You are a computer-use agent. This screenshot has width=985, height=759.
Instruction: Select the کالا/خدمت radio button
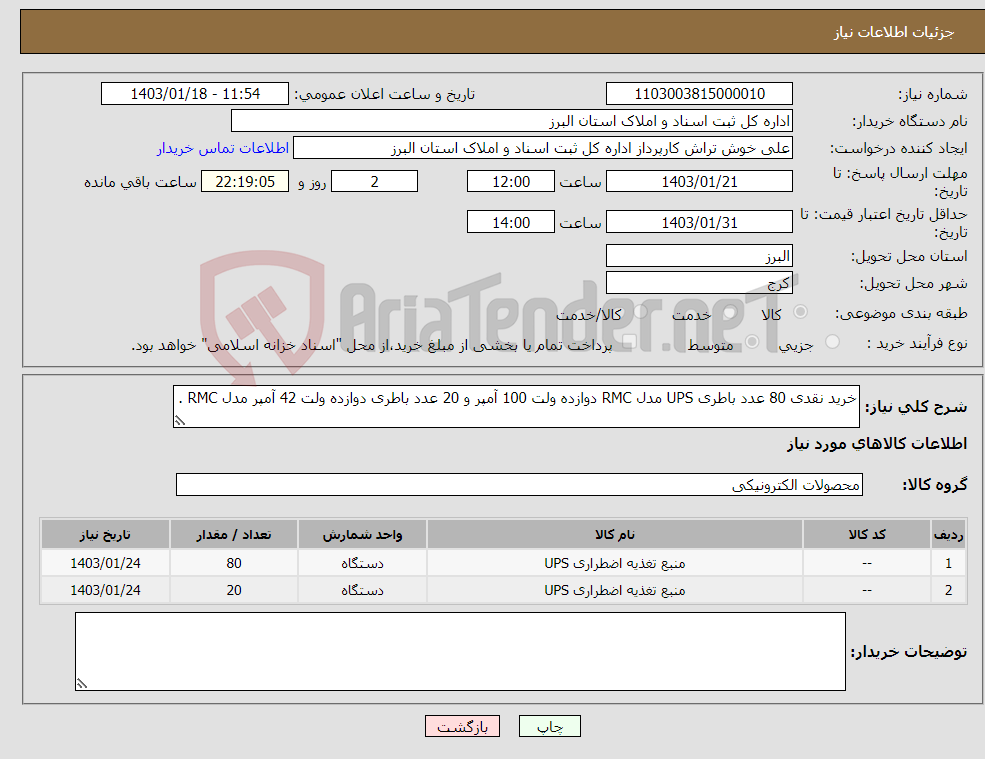click(x=640, y=312)
